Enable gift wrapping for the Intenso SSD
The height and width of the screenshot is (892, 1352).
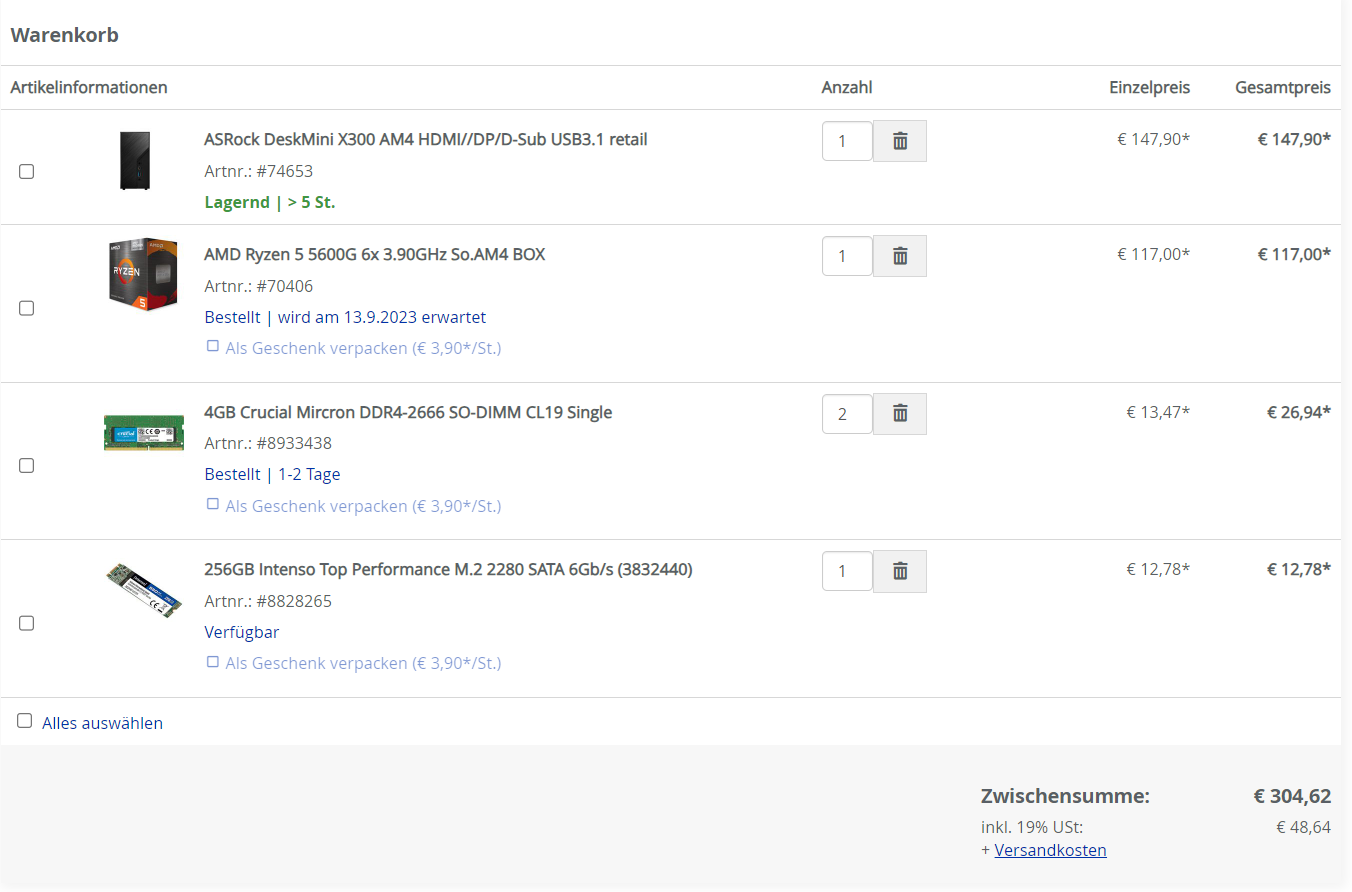[212, 660]
